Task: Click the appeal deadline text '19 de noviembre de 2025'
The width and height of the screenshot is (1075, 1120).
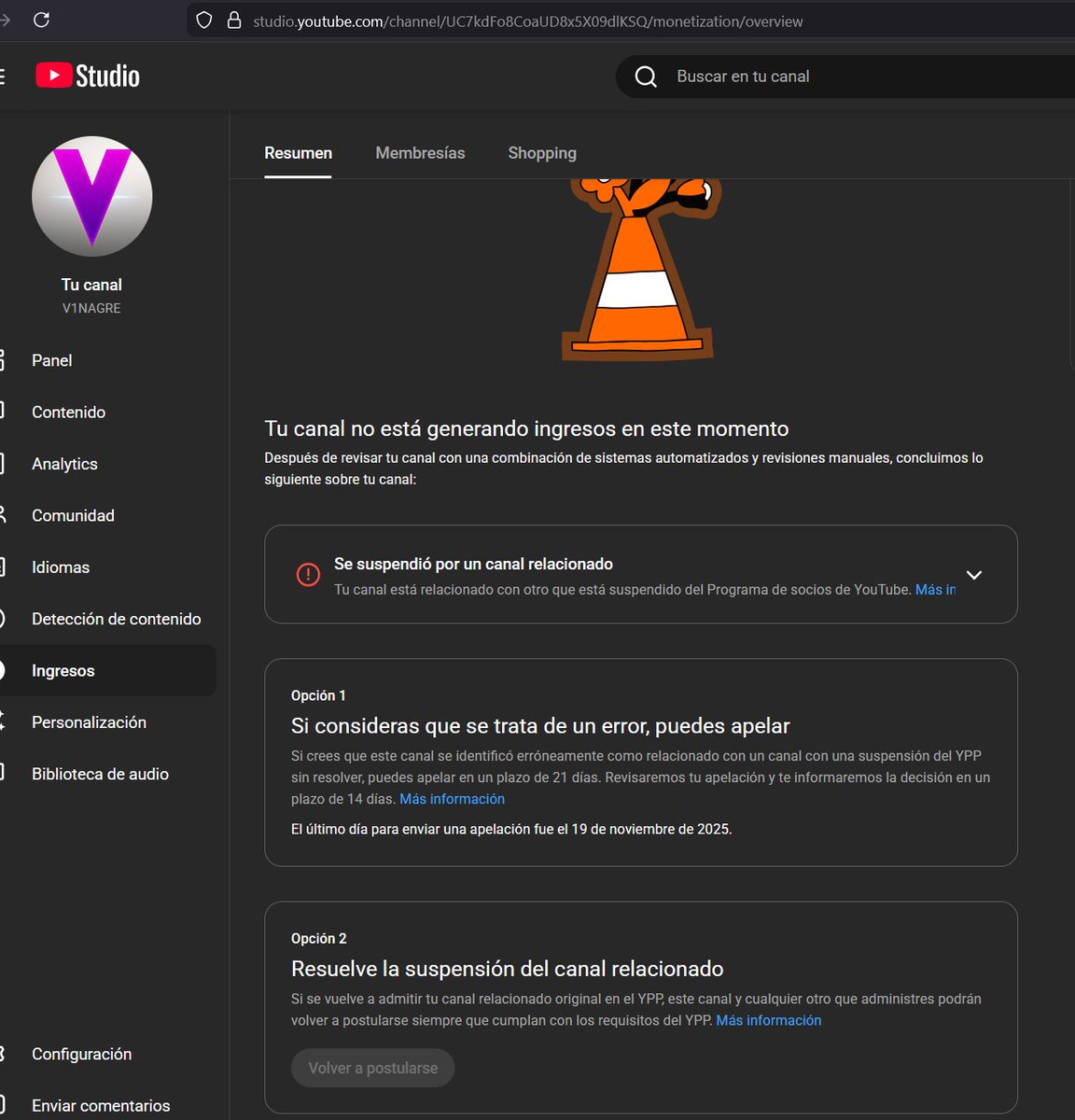Action: 650,829
